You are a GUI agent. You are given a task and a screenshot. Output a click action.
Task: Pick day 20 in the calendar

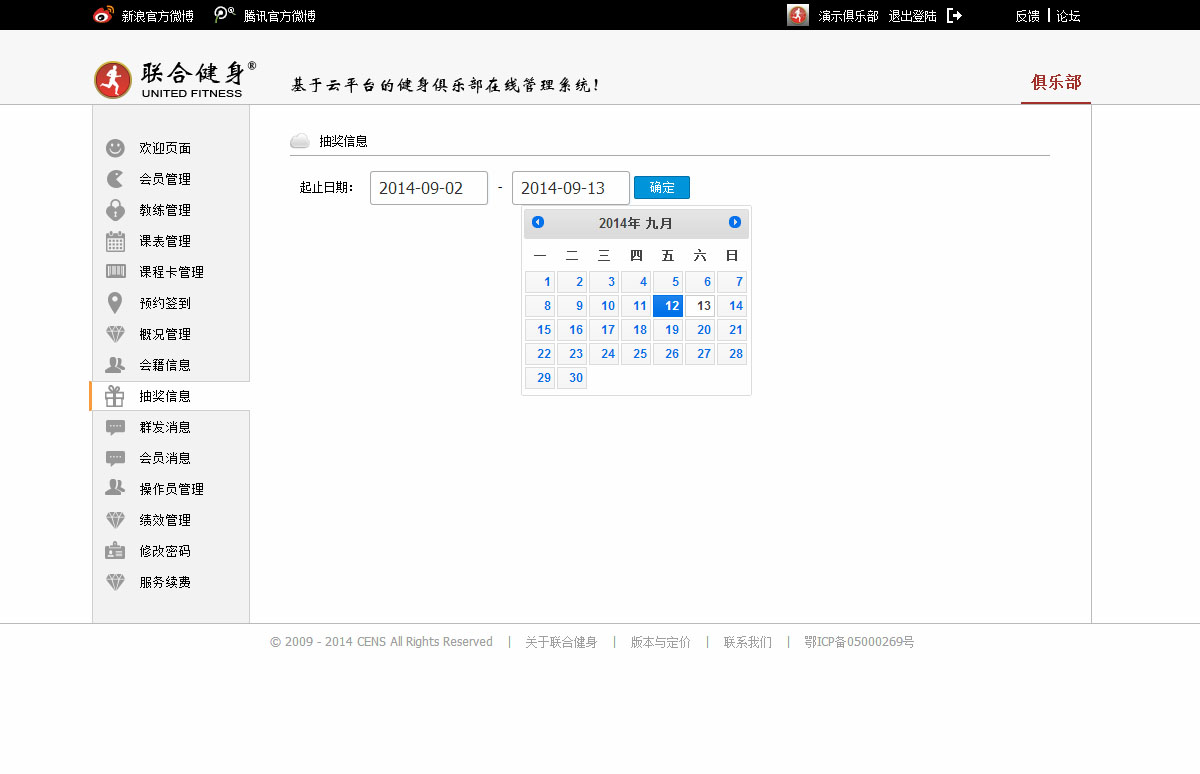(700, 330)
